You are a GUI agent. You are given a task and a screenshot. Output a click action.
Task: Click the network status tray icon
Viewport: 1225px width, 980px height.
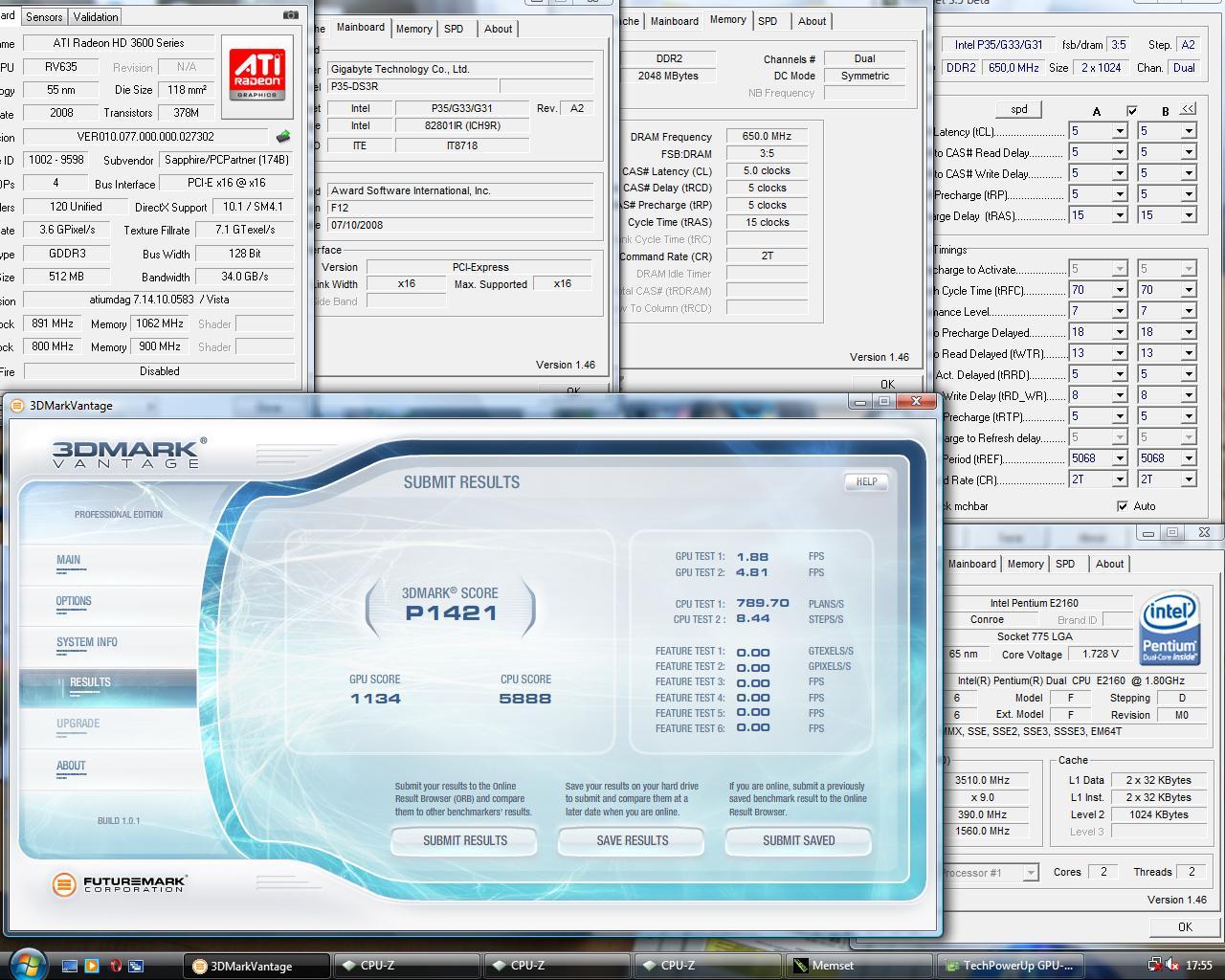coord(1155,965)
